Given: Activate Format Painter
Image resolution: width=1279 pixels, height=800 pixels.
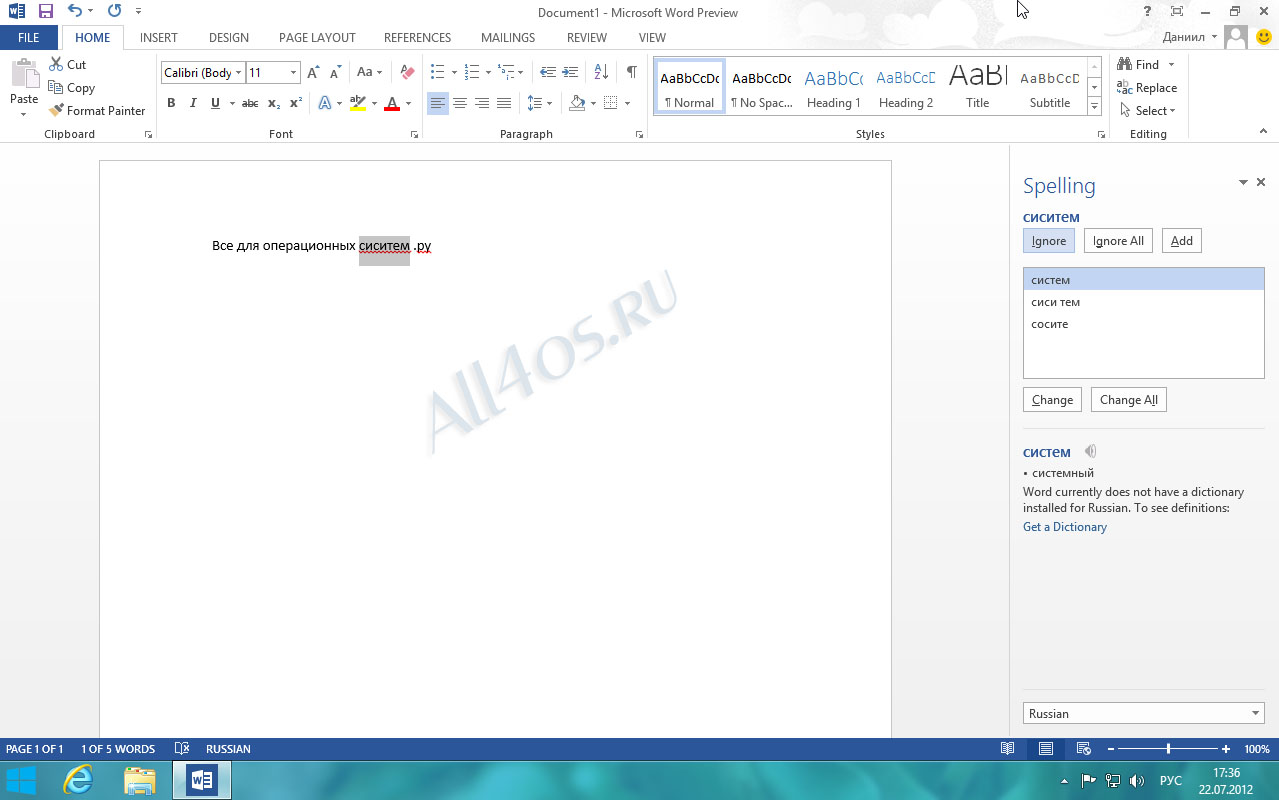Looking at the screenshot, I should click(x=97, y=110).
